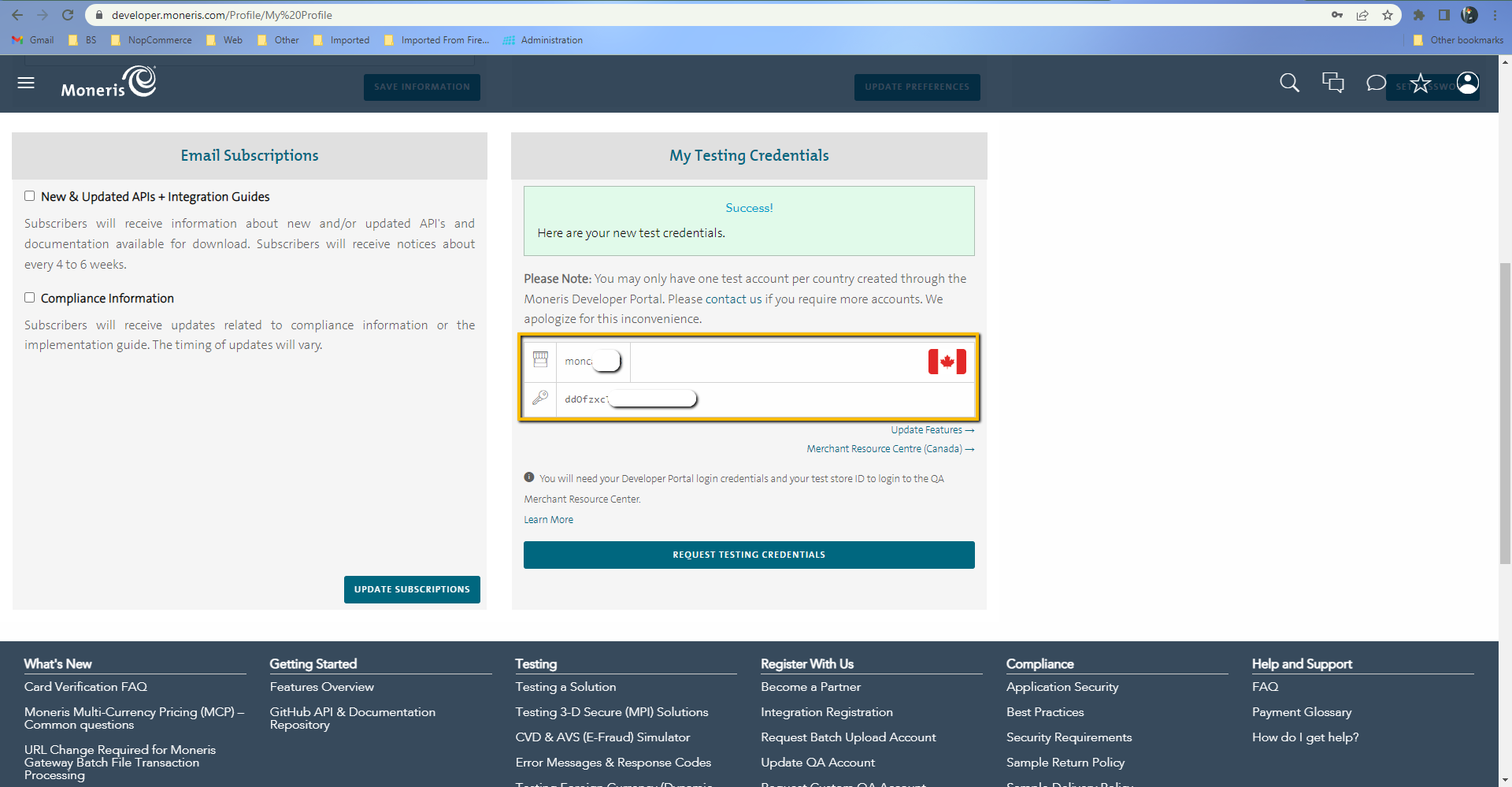Viewport: 1512px width, 787px height.
Task: Open the Imported From Fire... bookmarks folder
Action: 436,40
